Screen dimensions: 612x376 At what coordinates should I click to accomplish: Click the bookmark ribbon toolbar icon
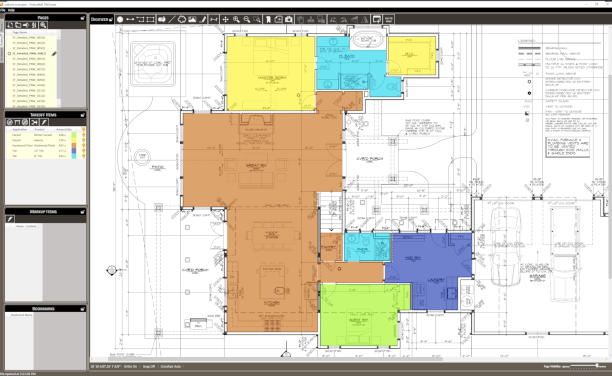click(x=268, y=19)
